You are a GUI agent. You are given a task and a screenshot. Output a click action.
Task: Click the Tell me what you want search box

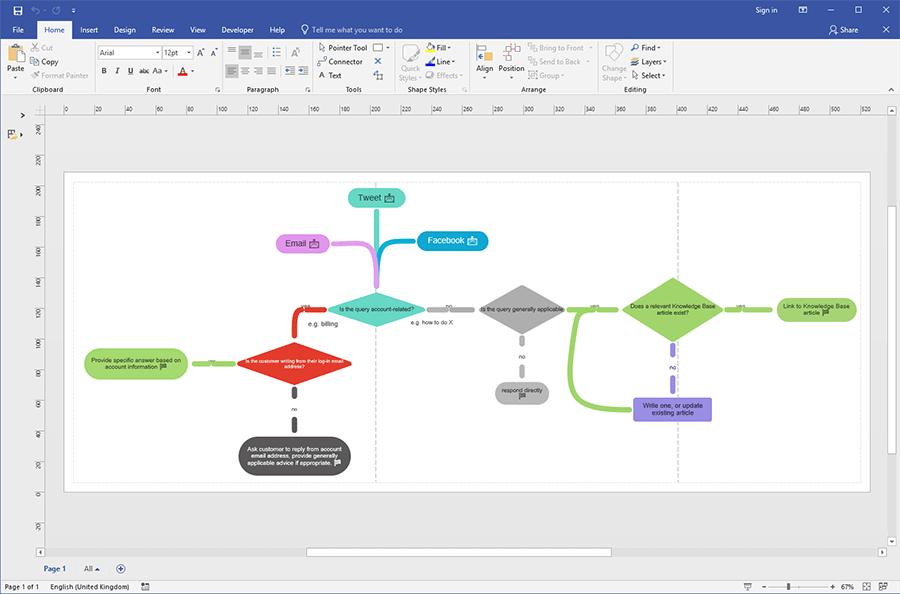tap(352, 30)
